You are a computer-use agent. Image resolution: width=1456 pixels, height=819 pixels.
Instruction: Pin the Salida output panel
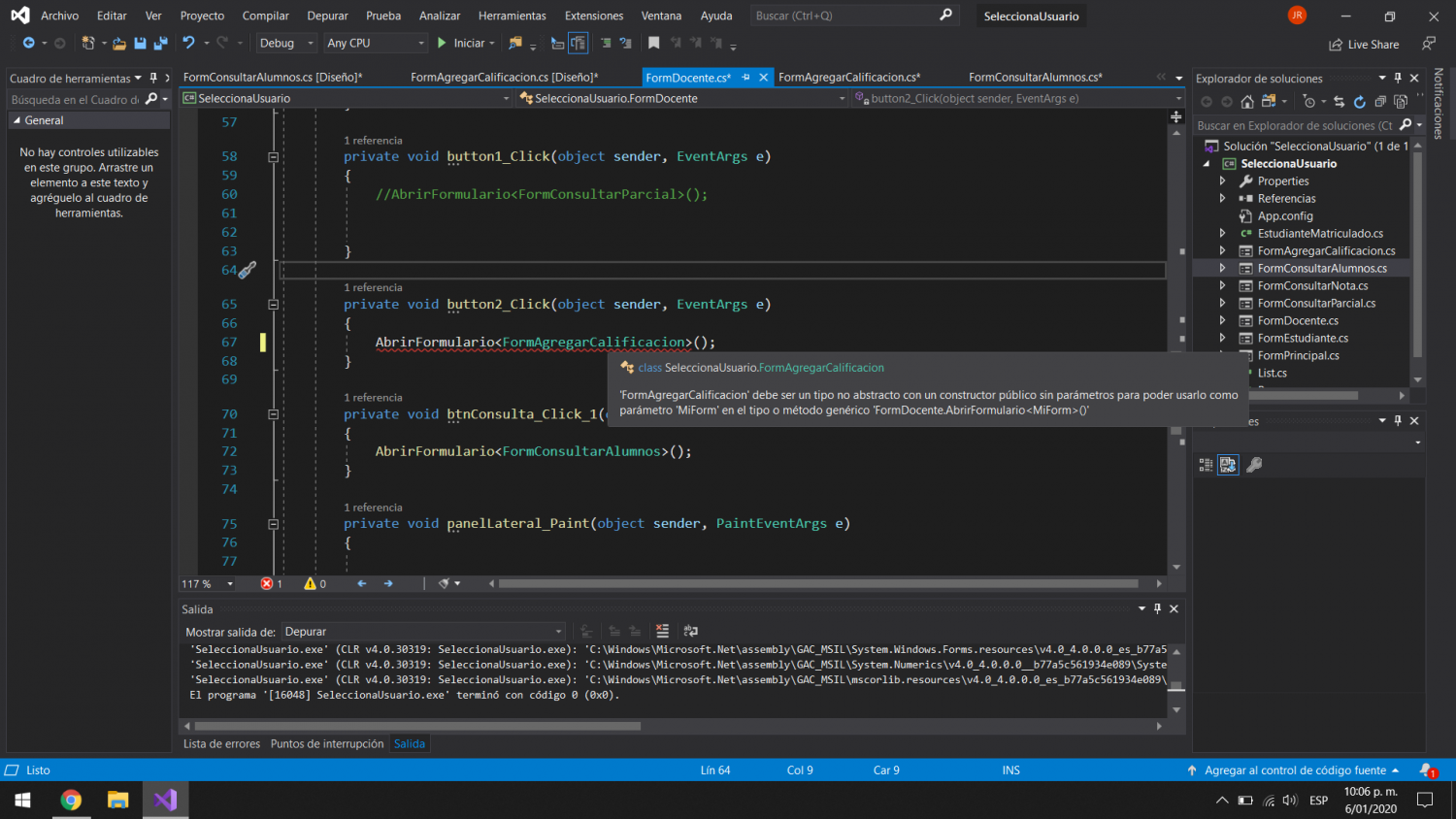[x=1157, y=608]
